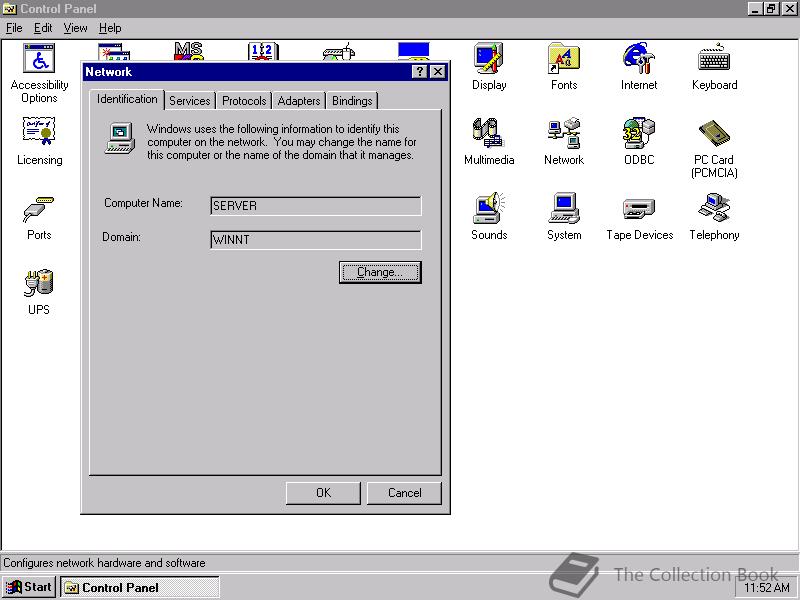Select the Fonts folder icon

564,58
